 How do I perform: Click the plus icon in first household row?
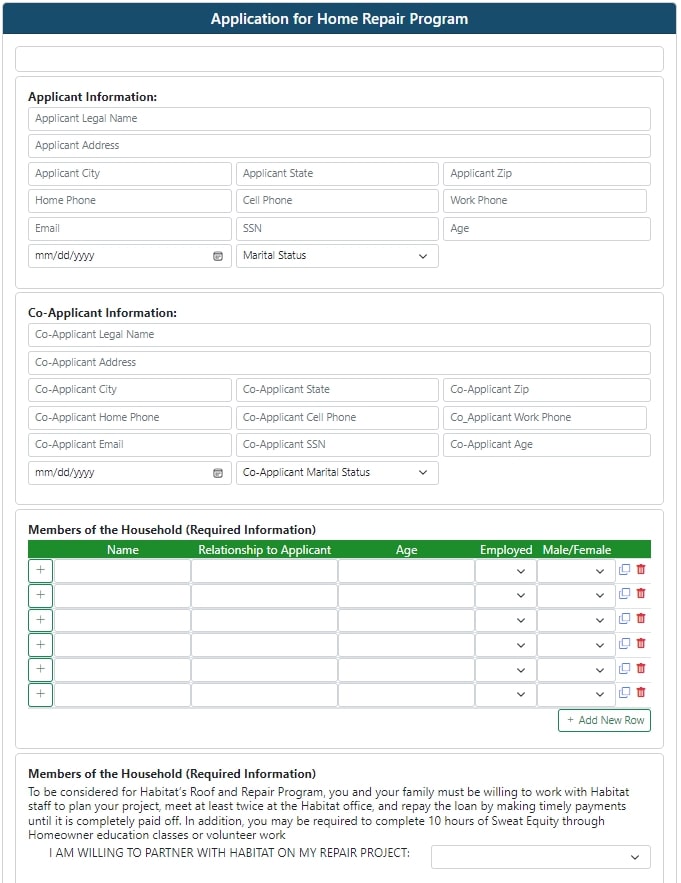tap(40, 571)
